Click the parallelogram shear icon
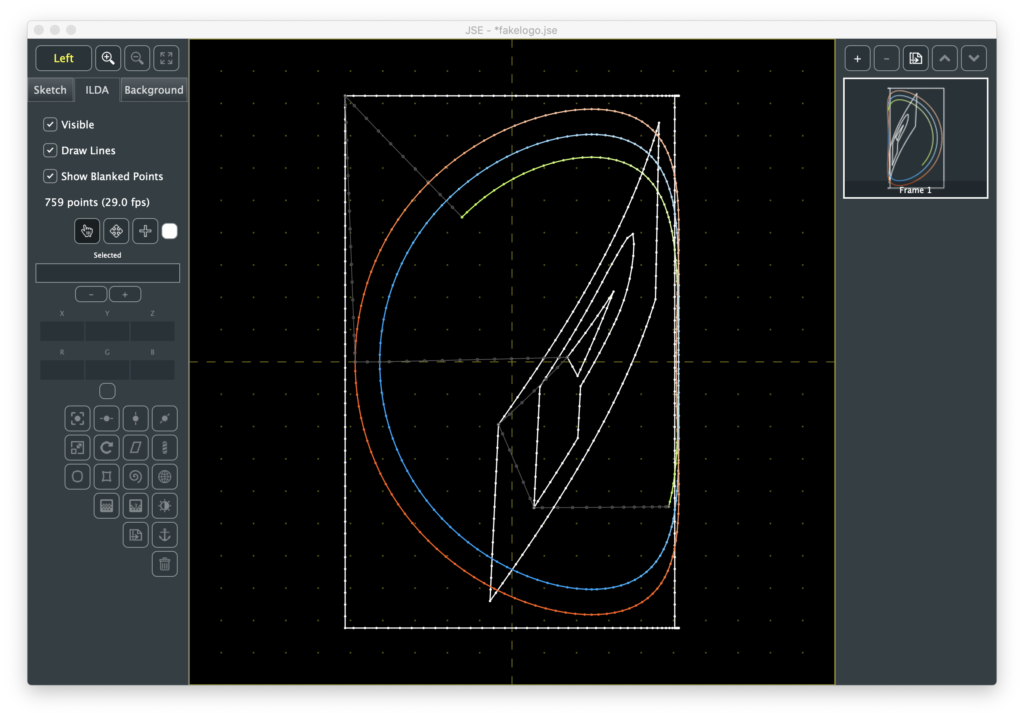The width and height of the screenshot is (1024, 719). tap(136, 447)
